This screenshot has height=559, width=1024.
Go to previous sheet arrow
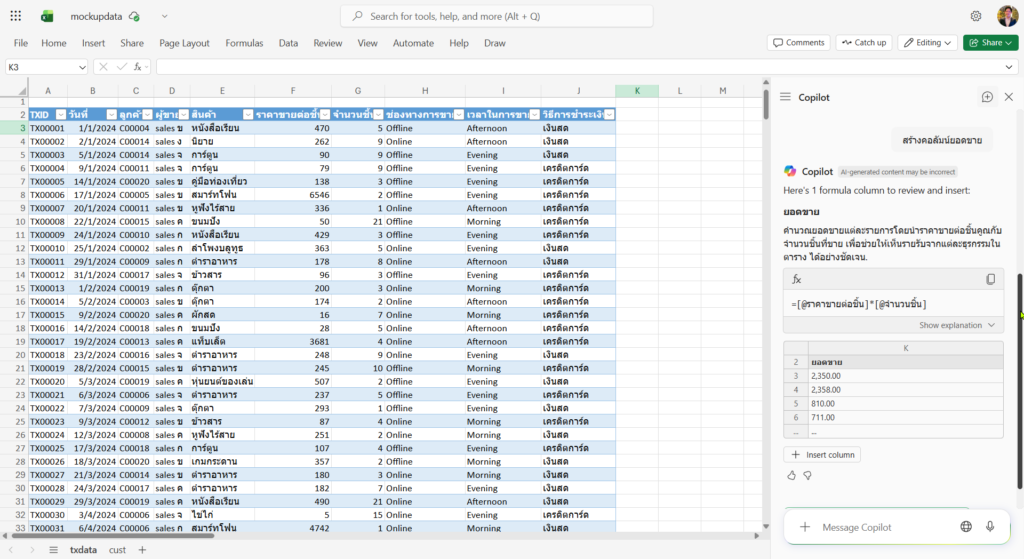point(11,550)
